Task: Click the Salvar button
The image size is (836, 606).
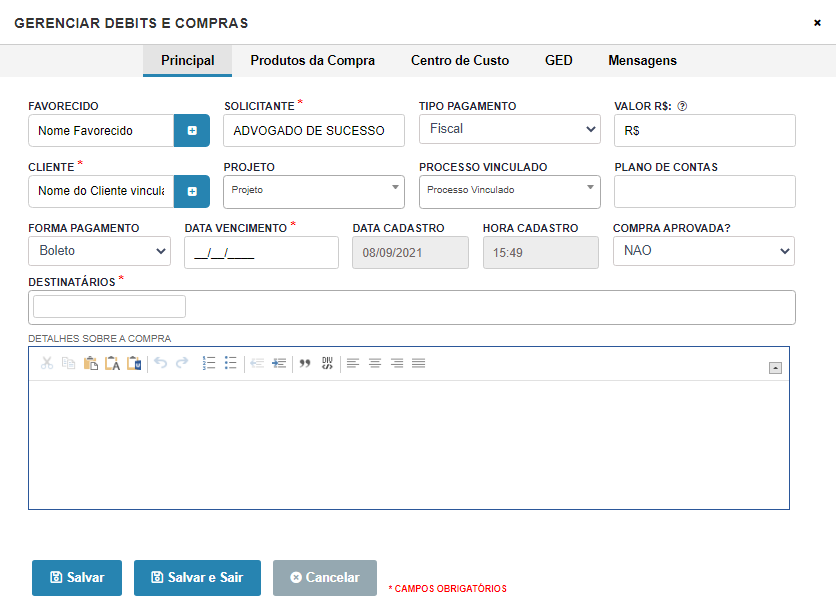Action: point(77,578)
